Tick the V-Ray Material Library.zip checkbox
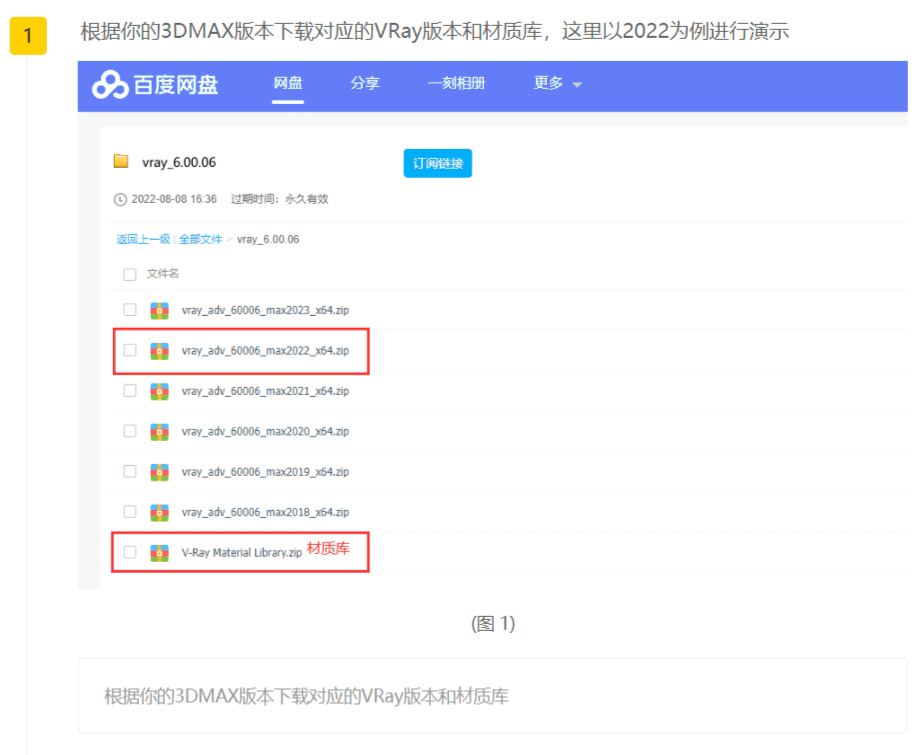This screenshot has width=924, height=755. coord(130,551)
